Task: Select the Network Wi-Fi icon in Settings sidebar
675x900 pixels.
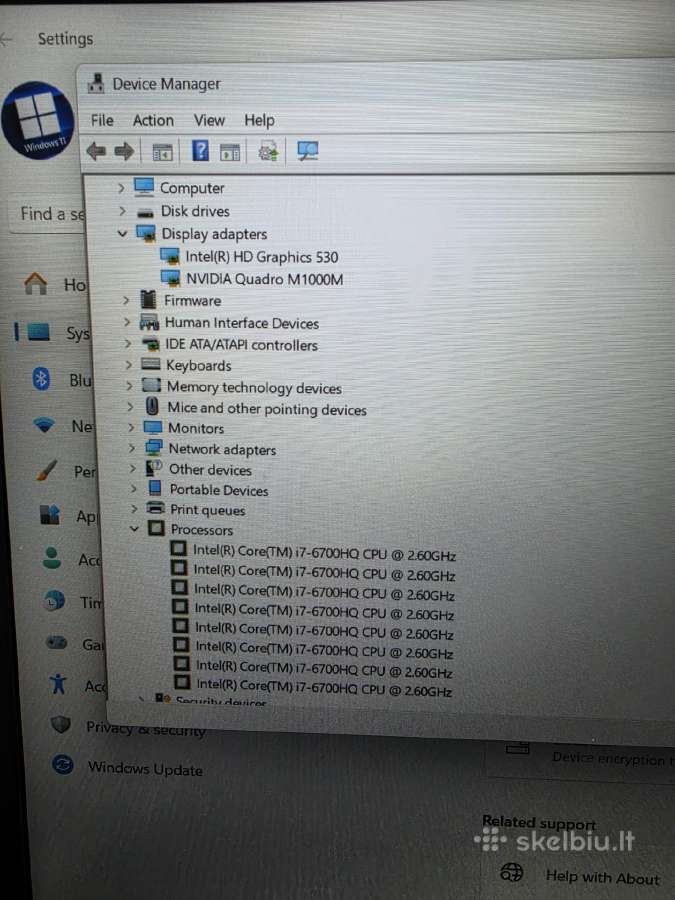Action: 44,425
